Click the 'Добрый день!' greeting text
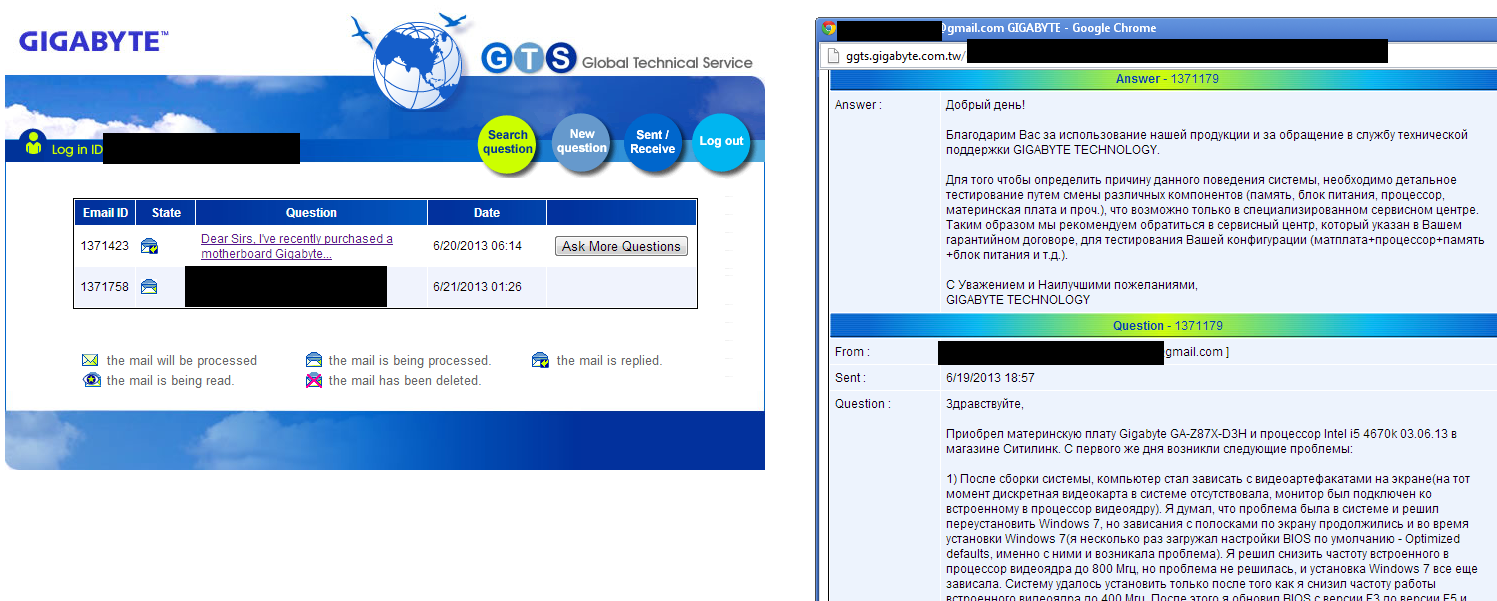Viewport: 1497px width, 601px height. point(985,104)
